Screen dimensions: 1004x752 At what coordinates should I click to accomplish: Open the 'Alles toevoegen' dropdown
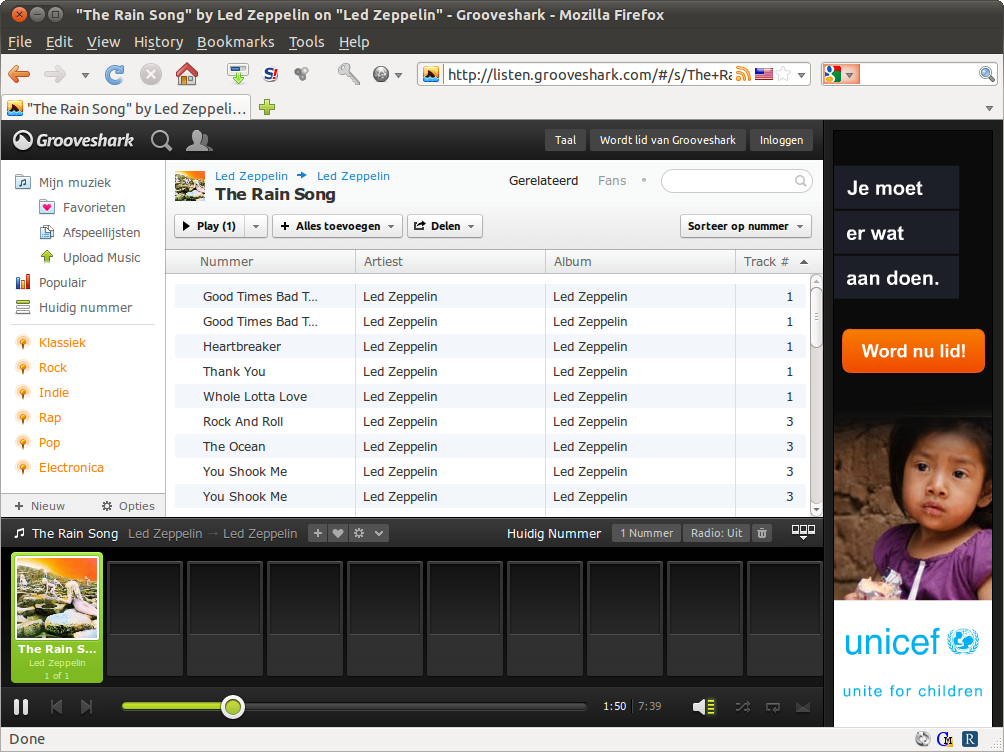[x=337, y=226]
